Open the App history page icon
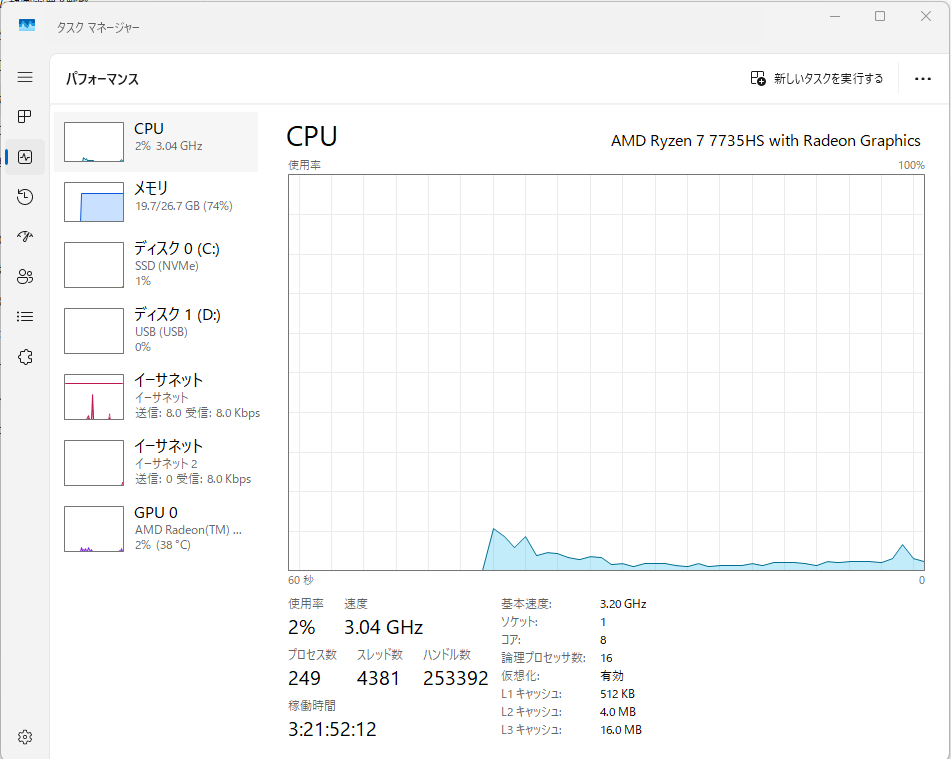 [x=25, y=197]
